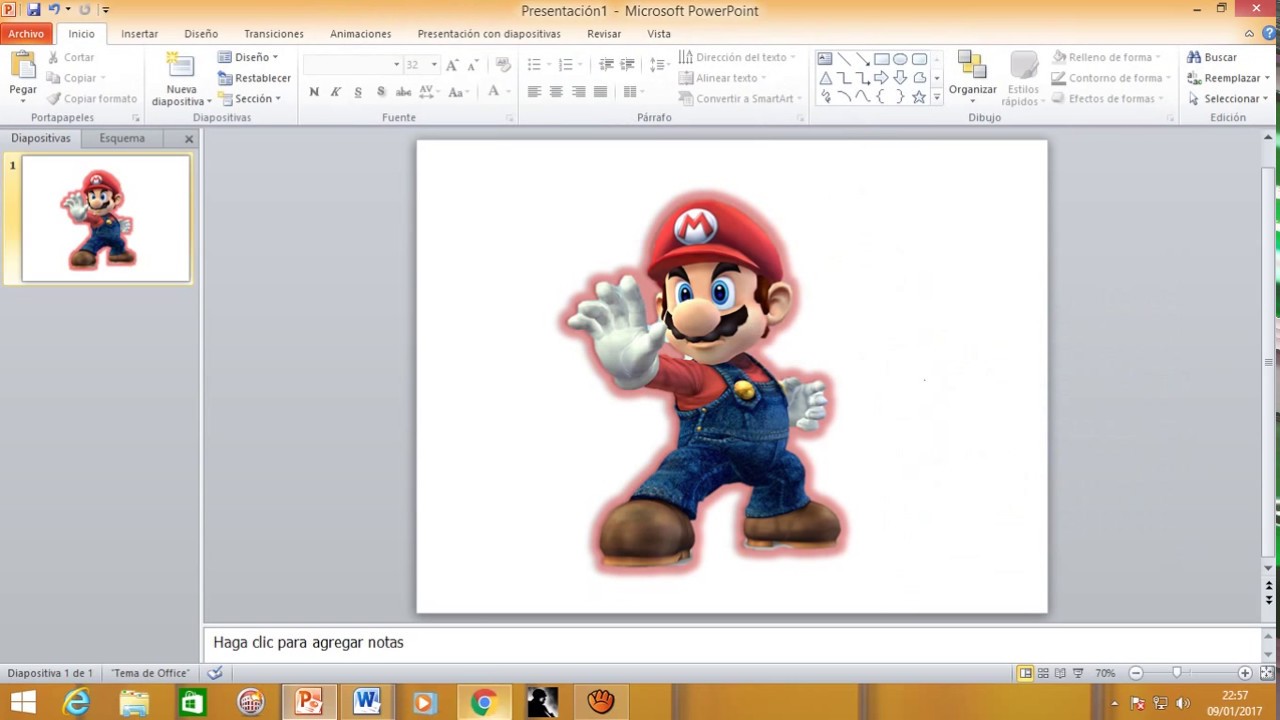1280x720 pixels.
Task: Select the 5-point star shape
Action: 919,97
